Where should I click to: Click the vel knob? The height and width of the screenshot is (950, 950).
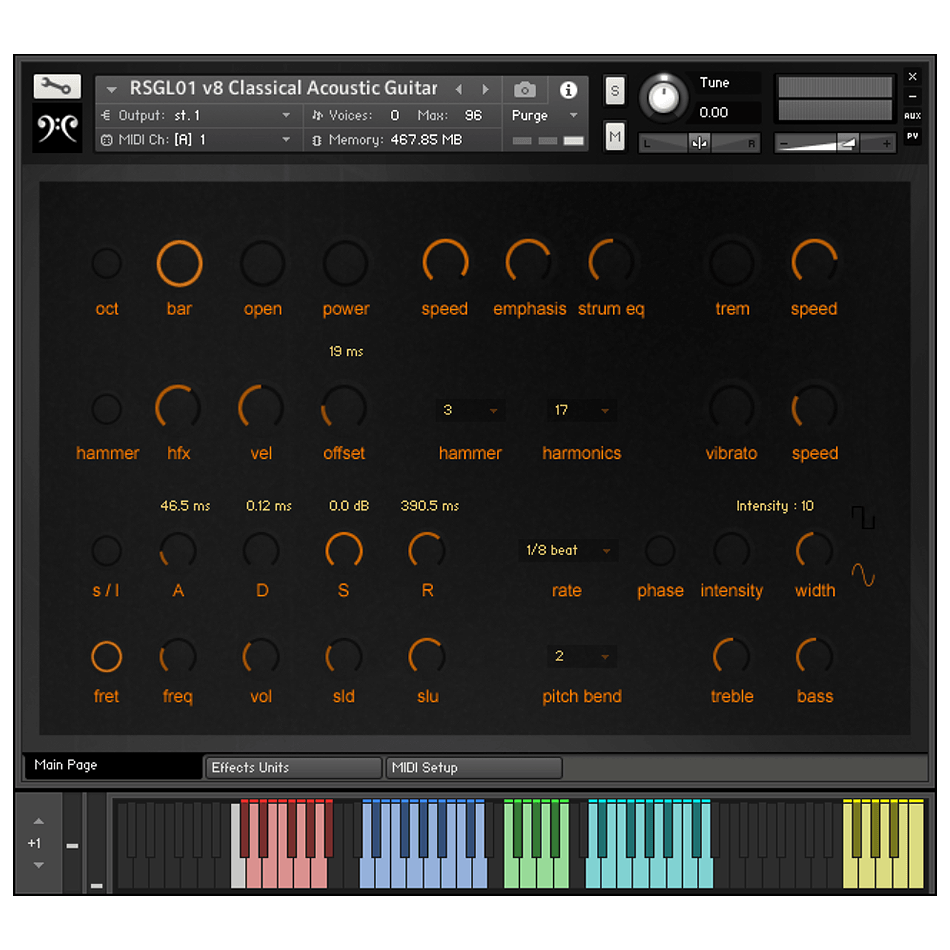coord(261,407)
